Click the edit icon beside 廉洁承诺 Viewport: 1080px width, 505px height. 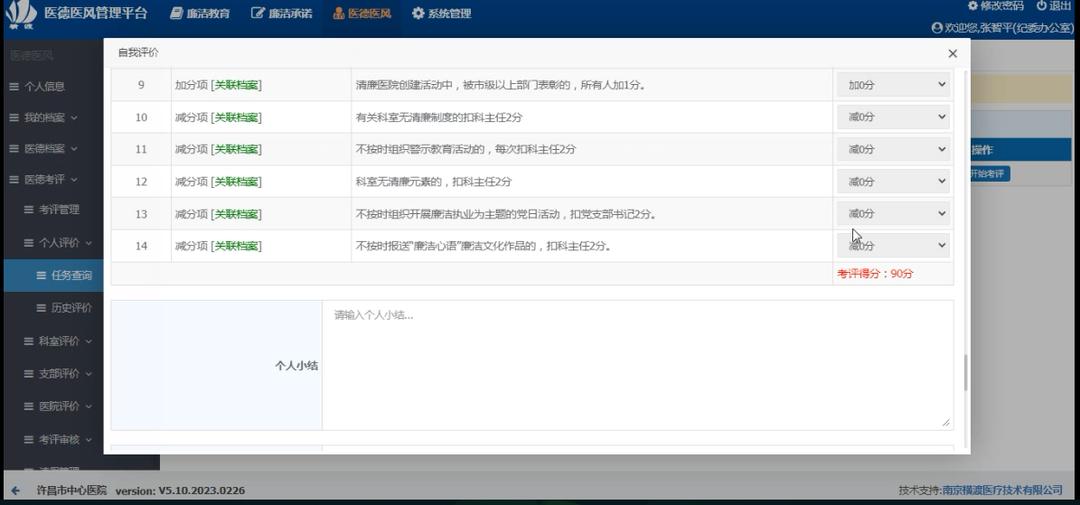tap(258, 13)
